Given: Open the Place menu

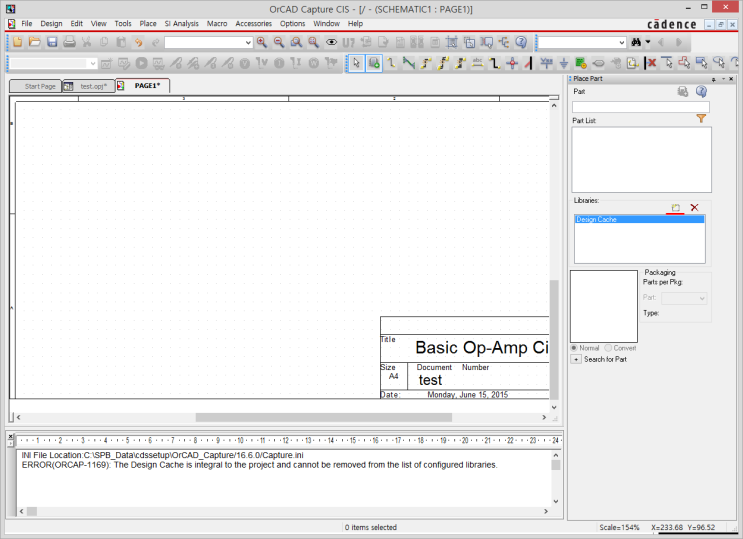Looking at the screenshot, I should coord(148,23).
